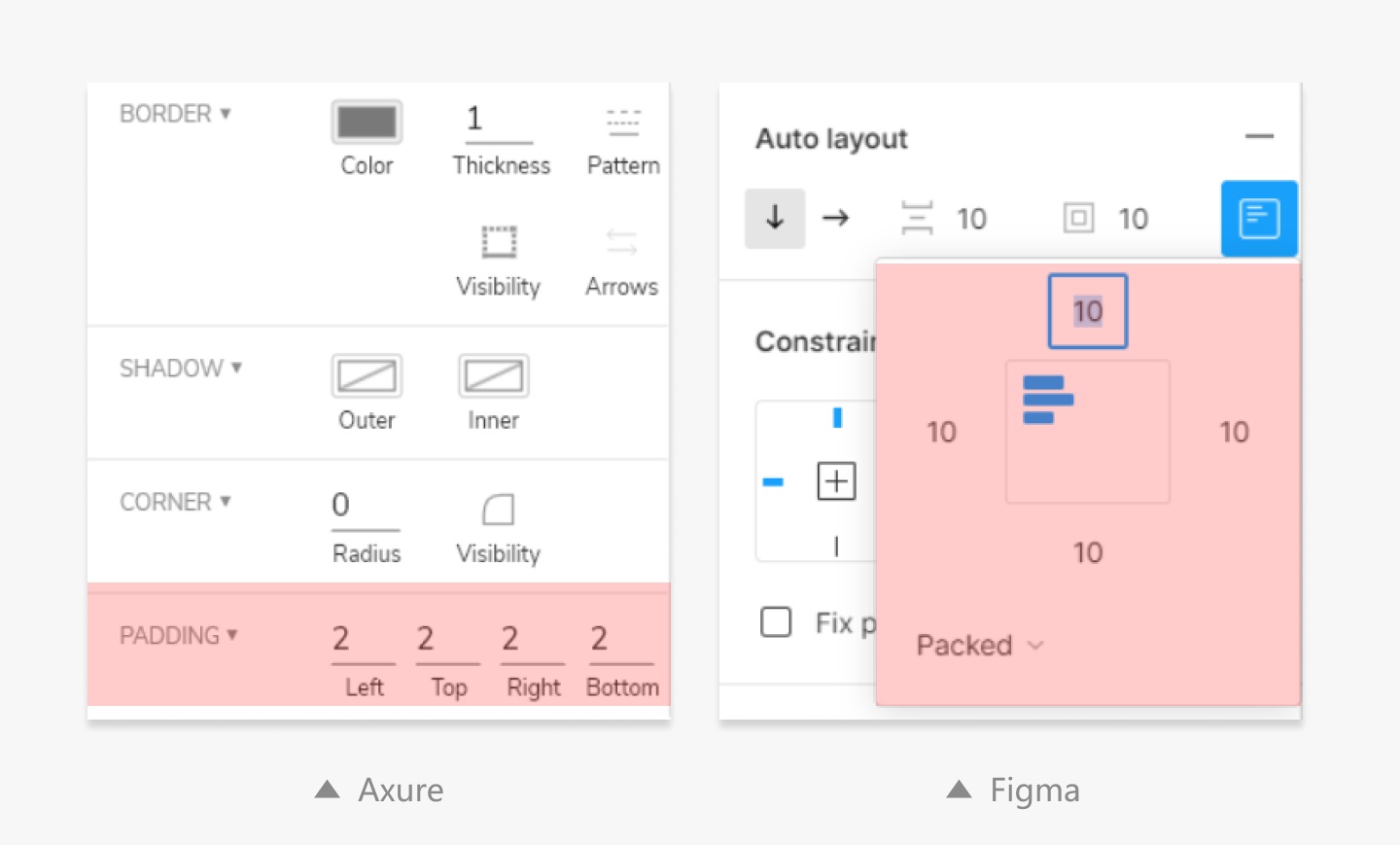Image resolution: width=1400 pixels, height=845 pixels.
Task: Open the Inner shadow settings
Action: 493,376
